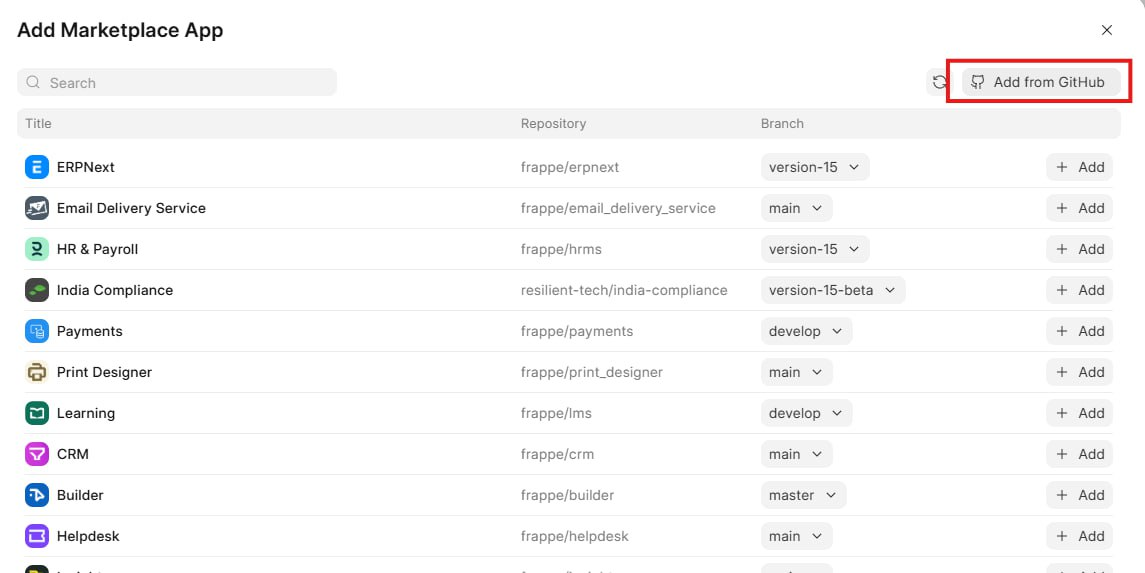This screenshot has height=573, width=1145.
Task: Add the Print Designer app
Action: 1079,372
